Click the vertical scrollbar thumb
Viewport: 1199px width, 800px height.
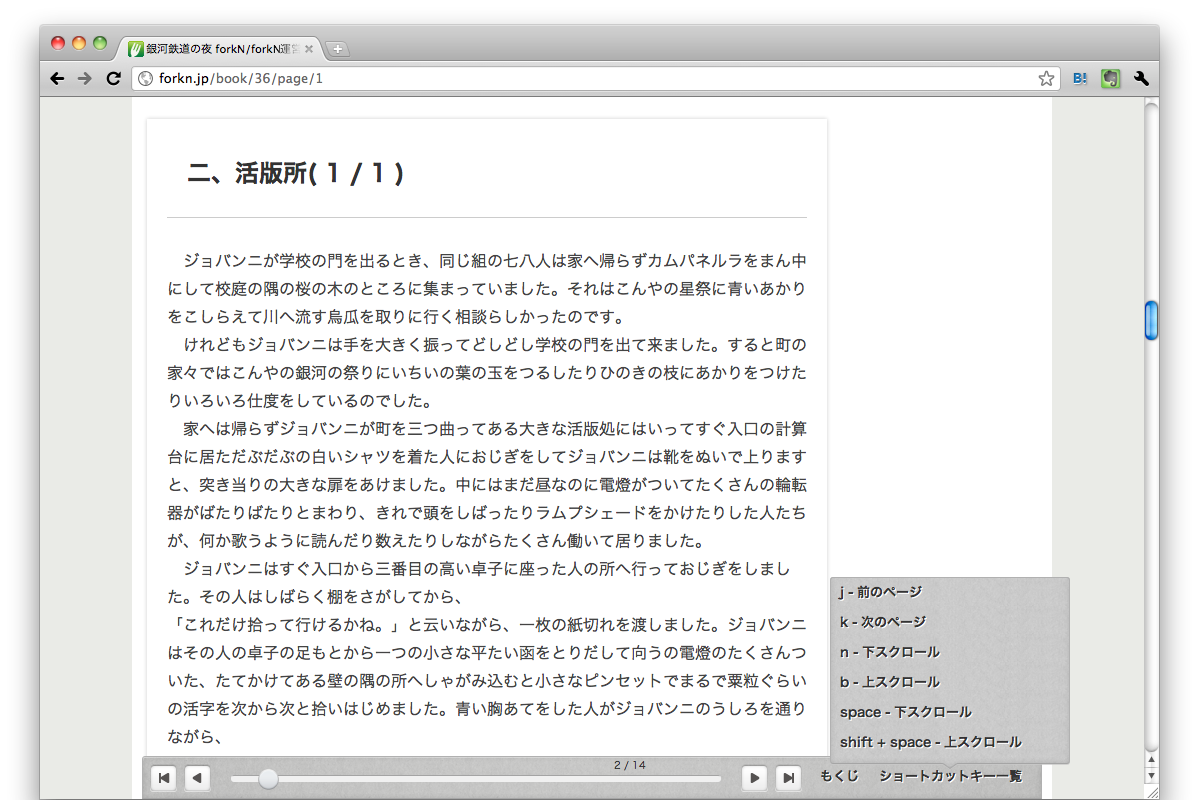click(1151, 320)
